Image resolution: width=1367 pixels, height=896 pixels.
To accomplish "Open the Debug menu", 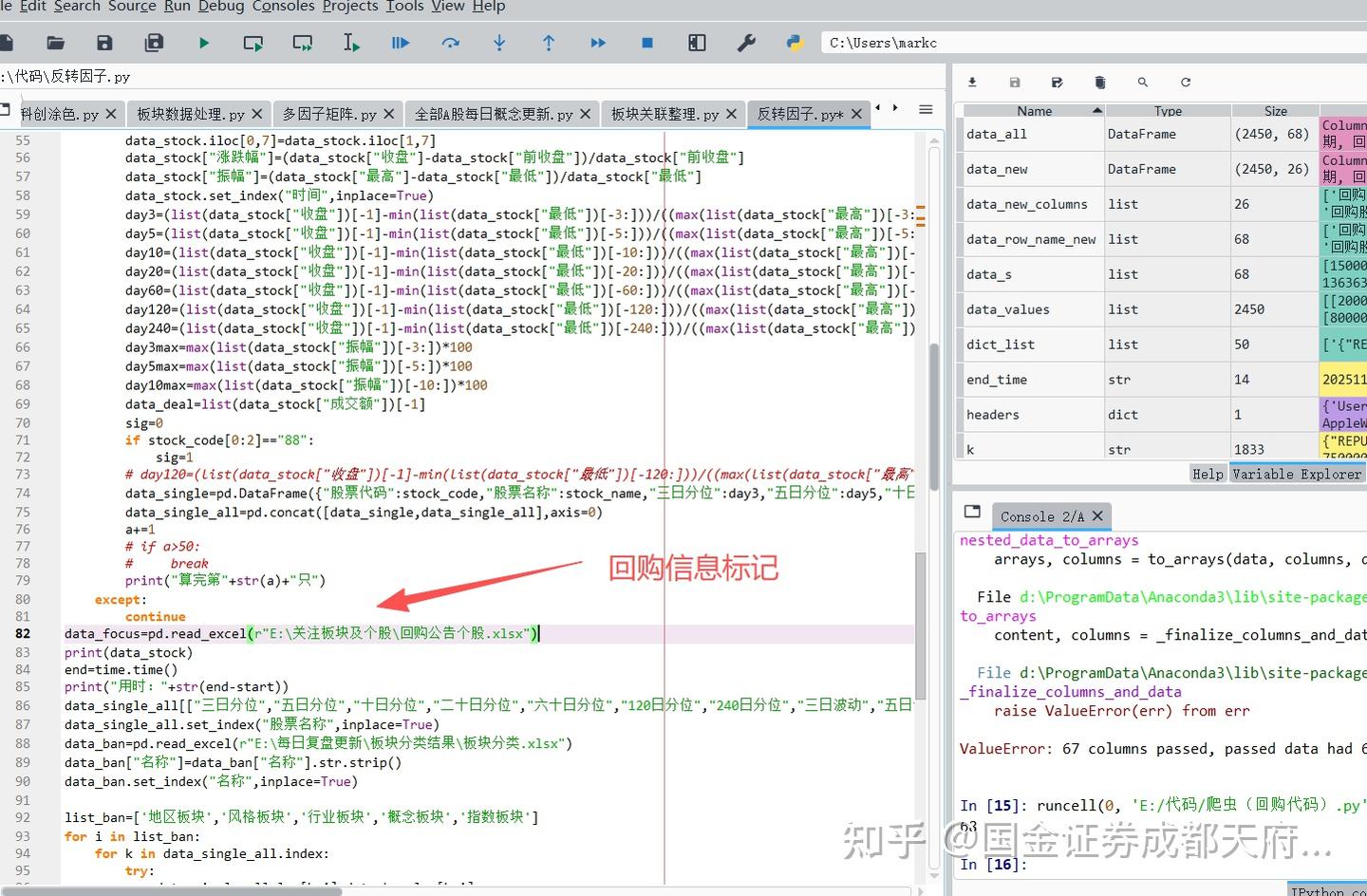I will (220, 7).
